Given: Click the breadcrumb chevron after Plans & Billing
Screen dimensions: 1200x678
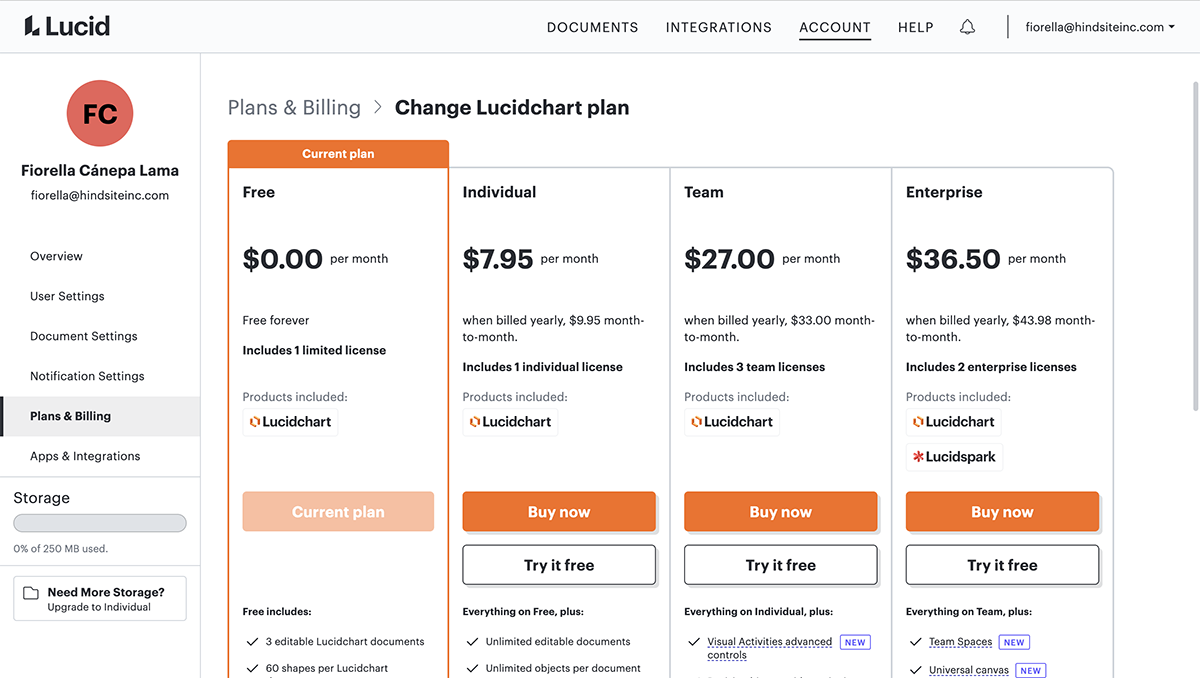Looking at the screenshot, I should pos(378,108).
